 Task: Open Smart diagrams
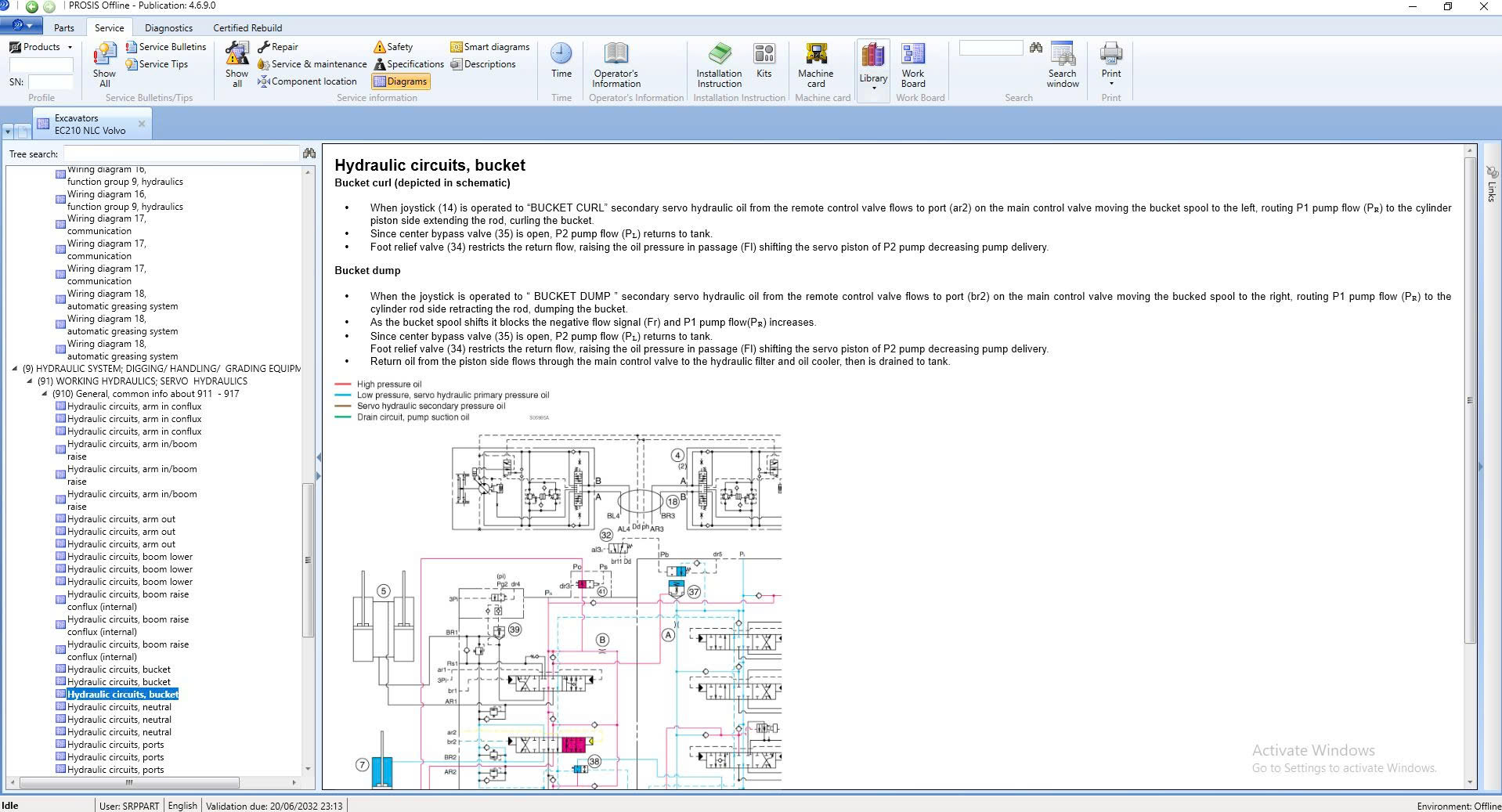tap(490, 47)
